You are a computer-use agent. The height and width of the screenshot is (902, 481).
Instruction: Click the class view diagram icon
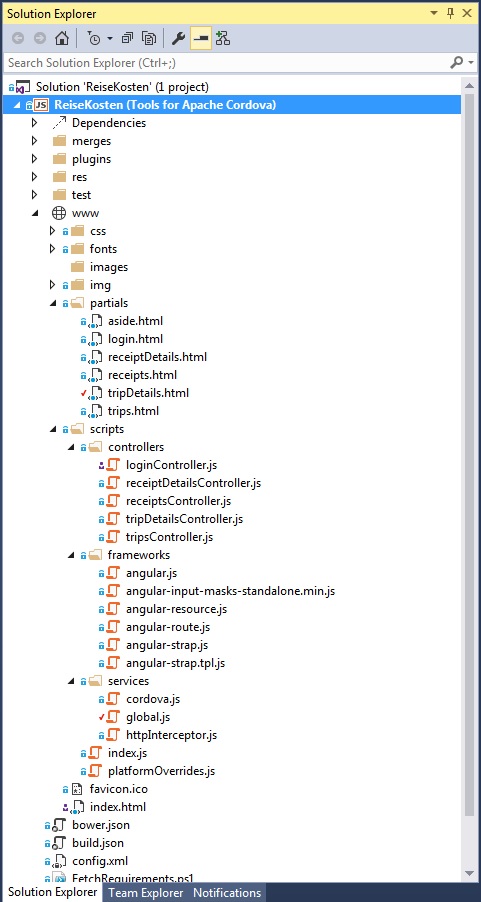223,39
